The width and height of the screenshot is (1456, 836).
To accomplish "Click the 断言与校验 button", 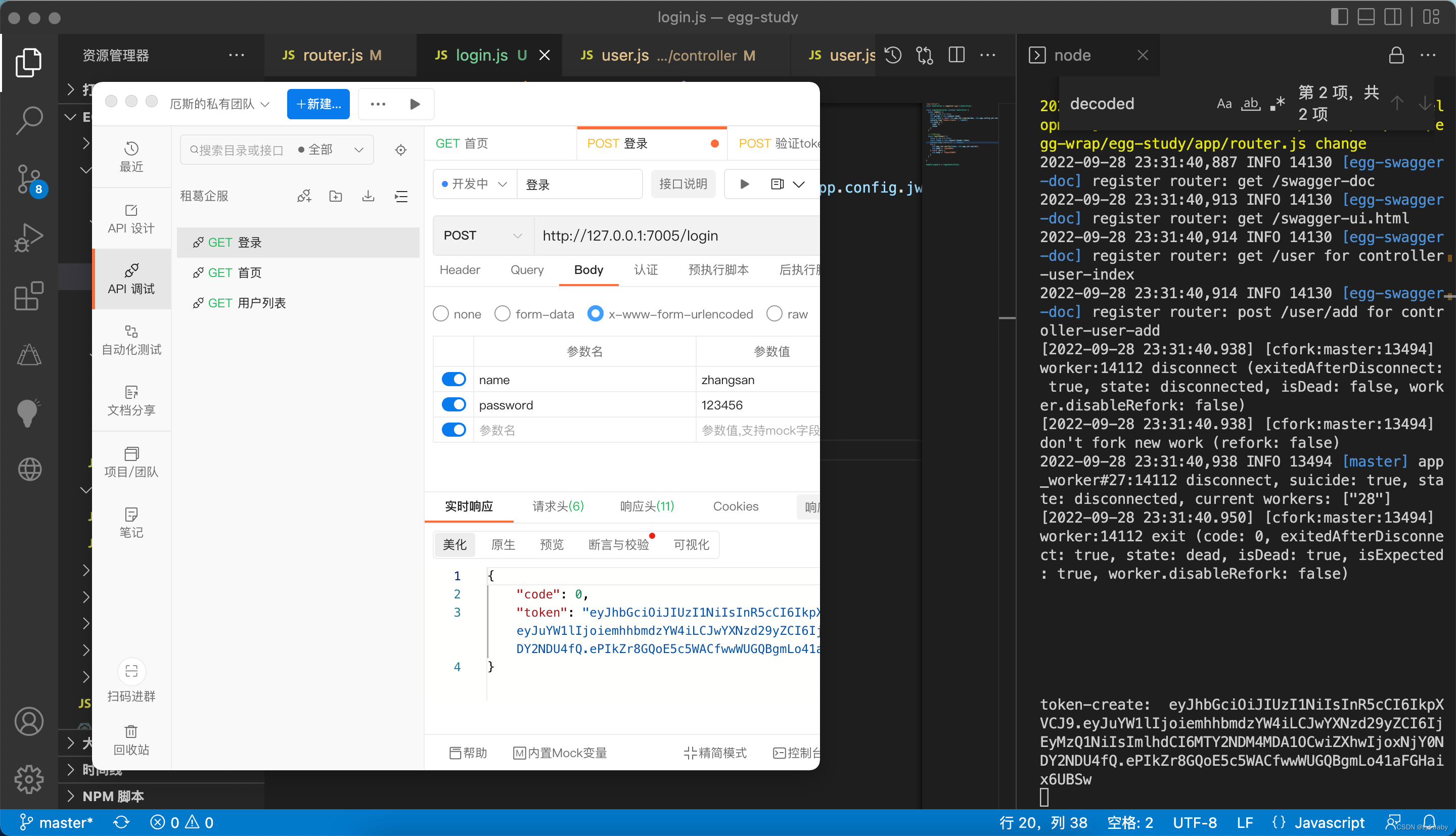I will coord(619,544).
